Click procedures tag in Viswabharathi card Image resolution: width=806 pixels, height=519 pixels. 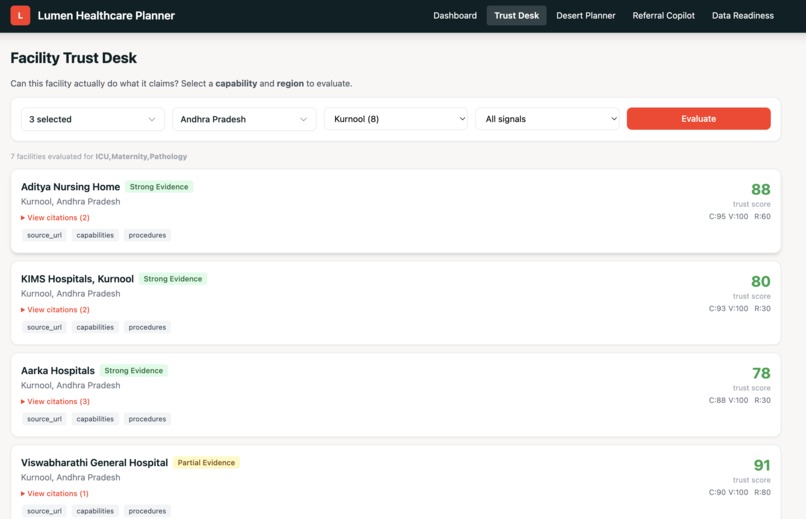click(147, 511)
